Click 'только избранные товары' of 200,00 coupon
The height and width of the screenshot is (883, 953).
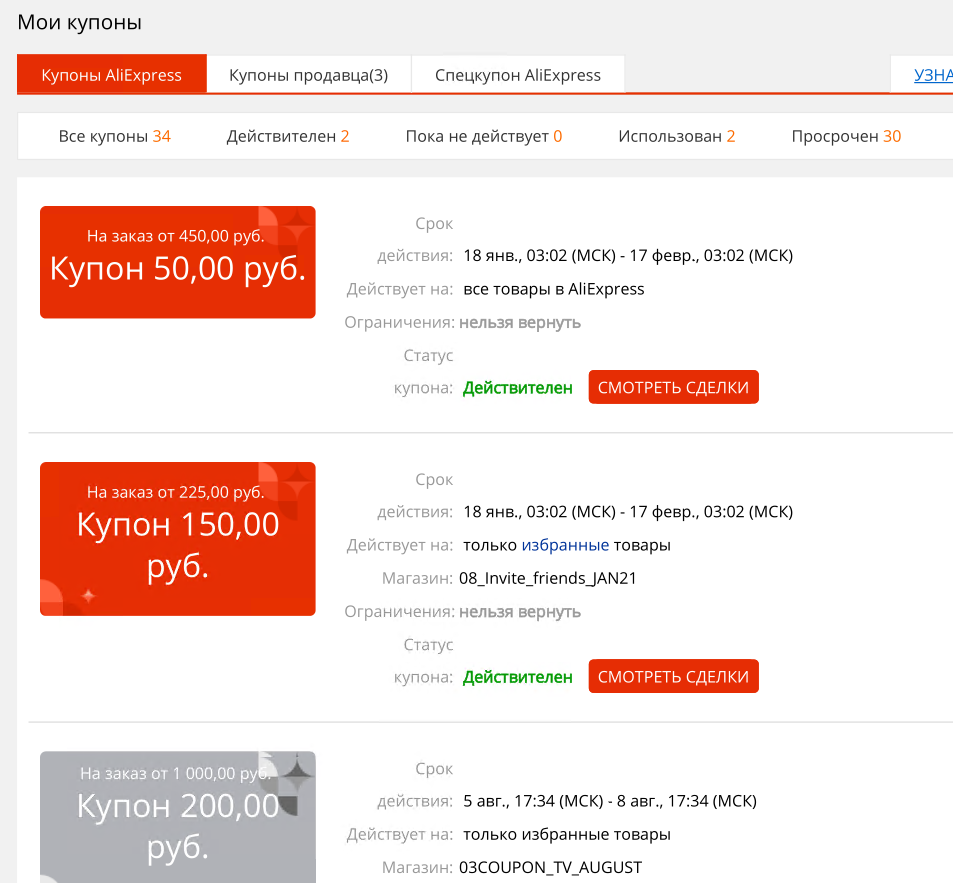[567, 834]
